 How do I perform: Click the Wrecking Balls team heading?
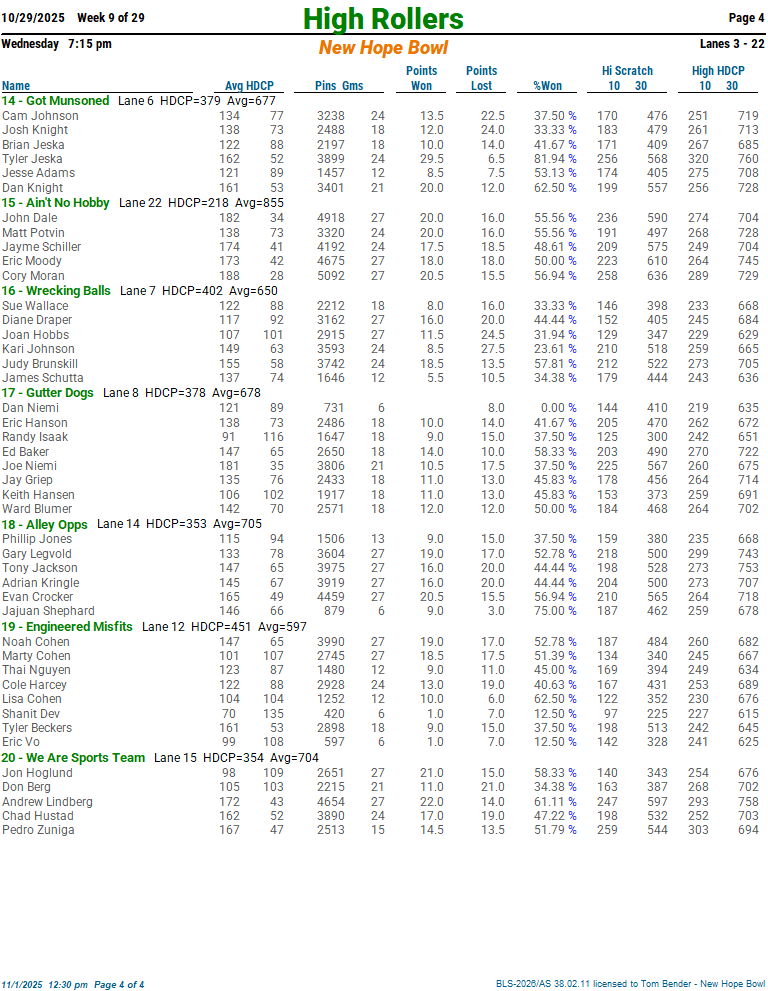click(56, 291)
